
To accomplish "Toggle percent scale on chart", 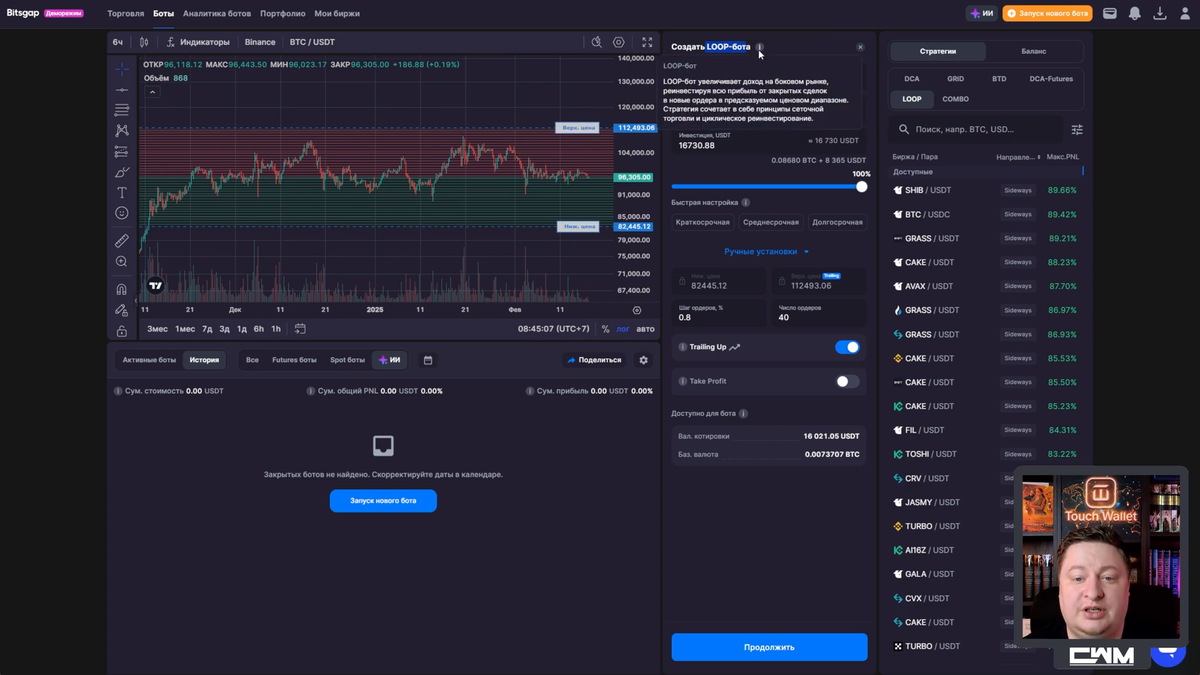I will tap(605, 329).
